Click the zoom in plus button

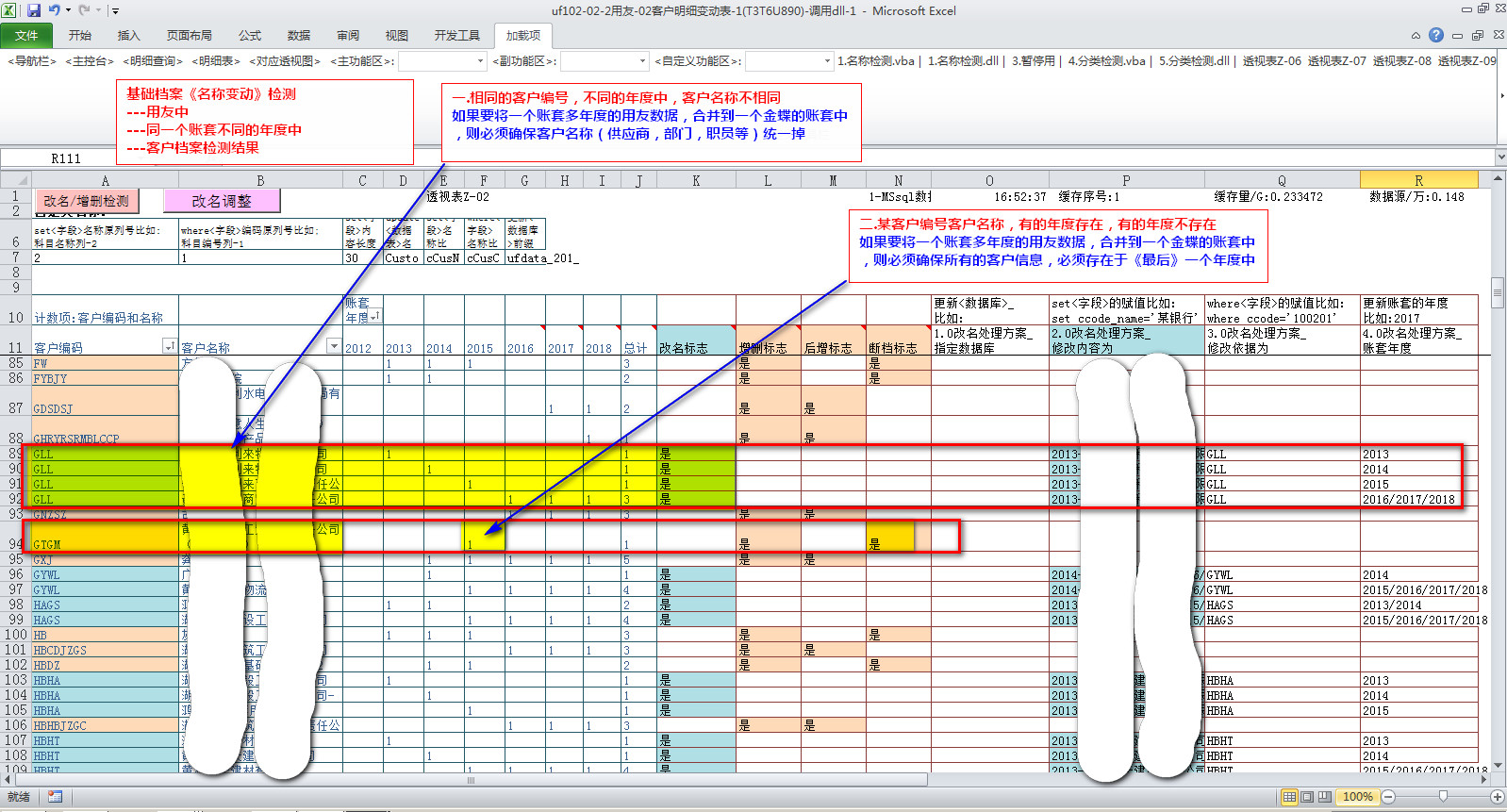[x=1497, y=797]
